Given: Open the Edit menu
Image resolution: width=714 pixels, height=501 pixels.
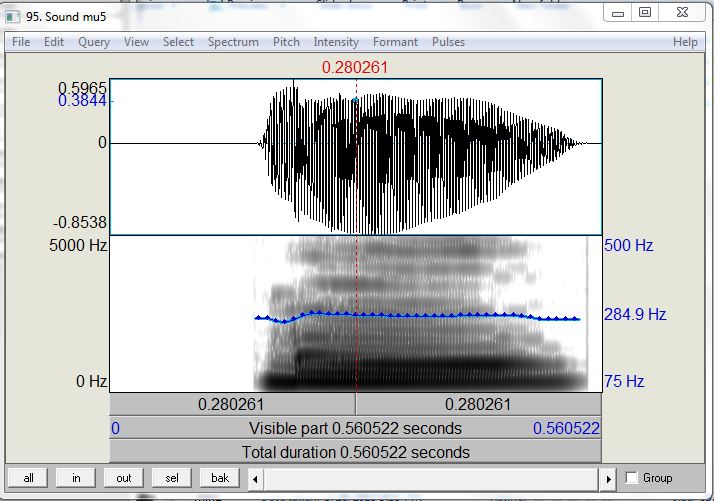Looking at the screenshot, I should pyautogui.click(x=54, y=42).
